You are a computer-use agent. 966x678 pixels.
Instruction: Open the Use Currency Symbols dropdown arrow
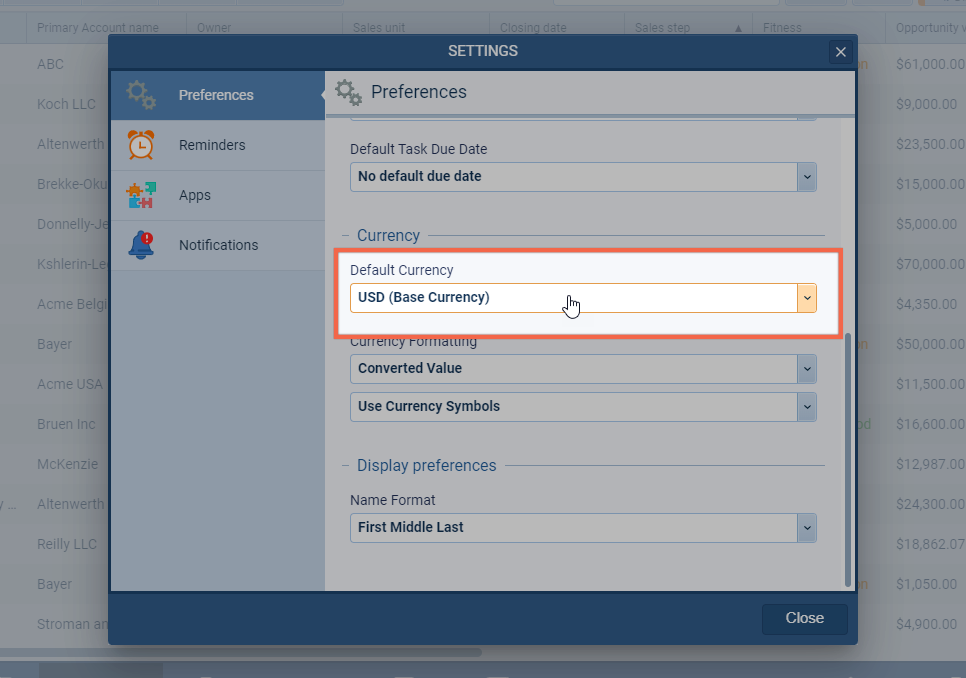tap(807, 407)
